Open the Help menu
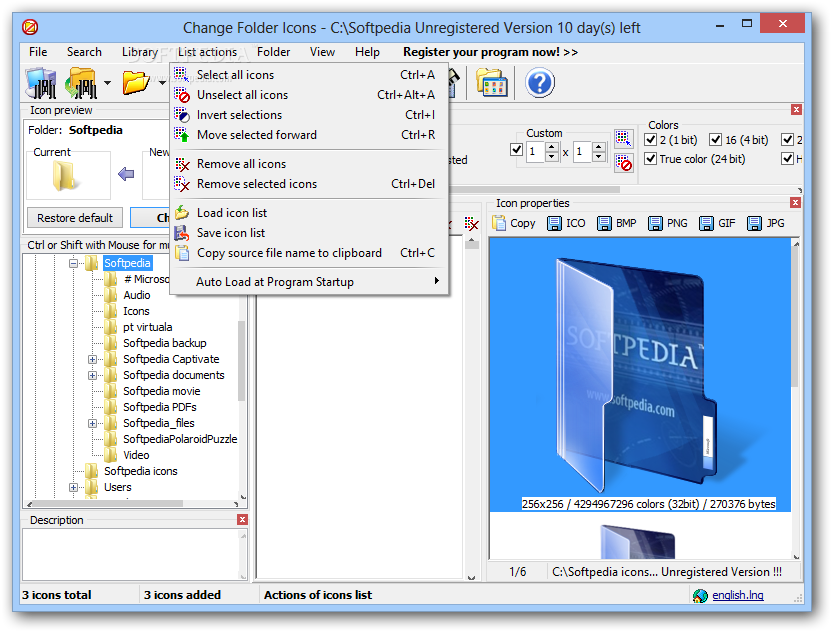832x632 pixels. tap(367, 52)
